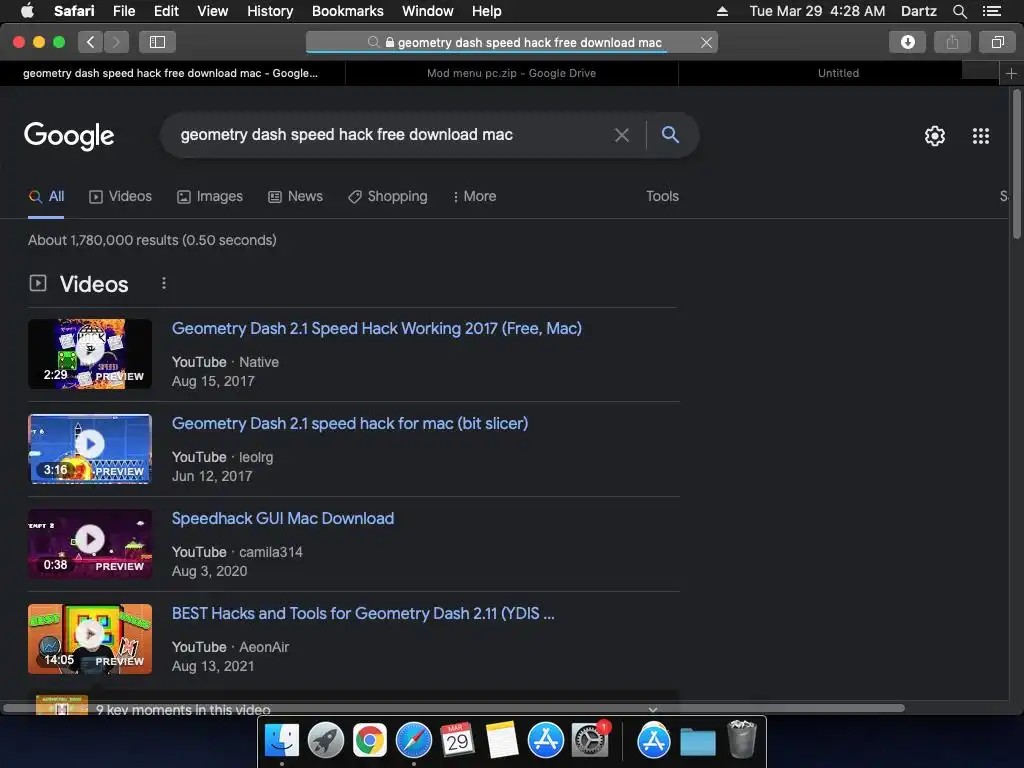Image resolution: width=1024 pixels, height=768 pixels.
Task: Switch to the Videos results tab
Action: pos(120,197)
